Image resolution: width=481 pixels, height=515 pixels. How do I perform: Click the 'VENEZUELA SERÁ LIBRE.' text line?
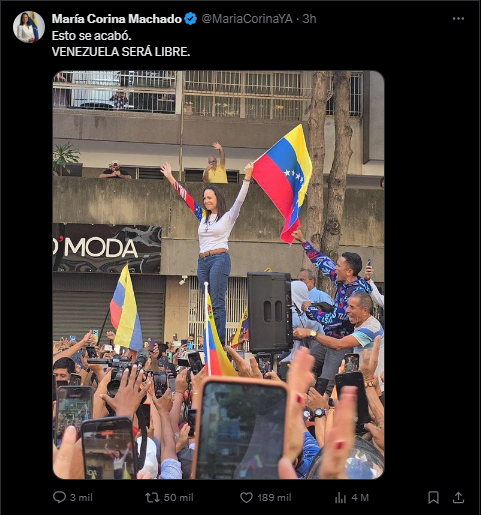[x=121, y=52]
